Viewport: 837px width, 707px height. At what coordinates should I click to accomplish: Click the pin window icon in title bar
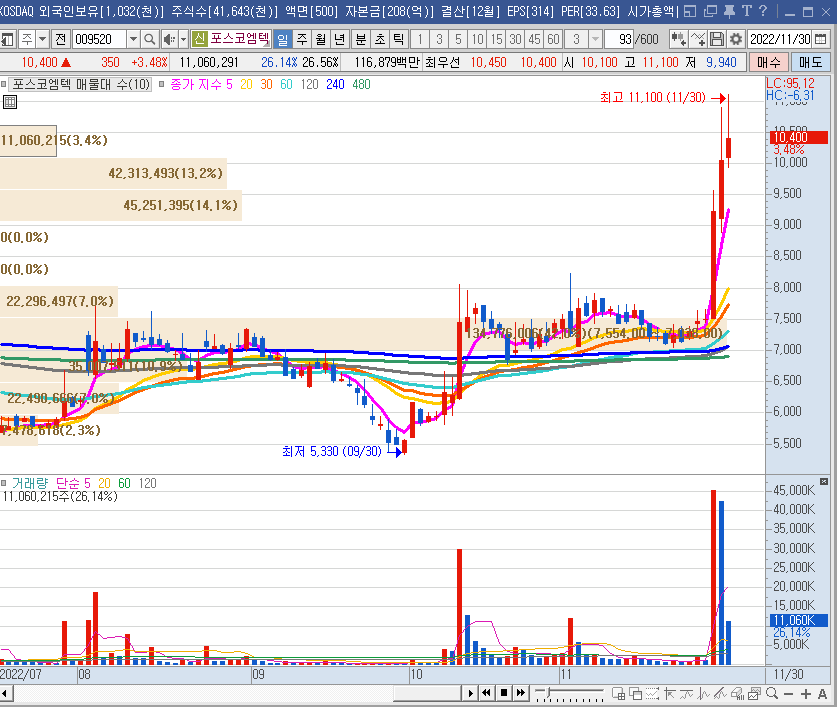(729, 11)
